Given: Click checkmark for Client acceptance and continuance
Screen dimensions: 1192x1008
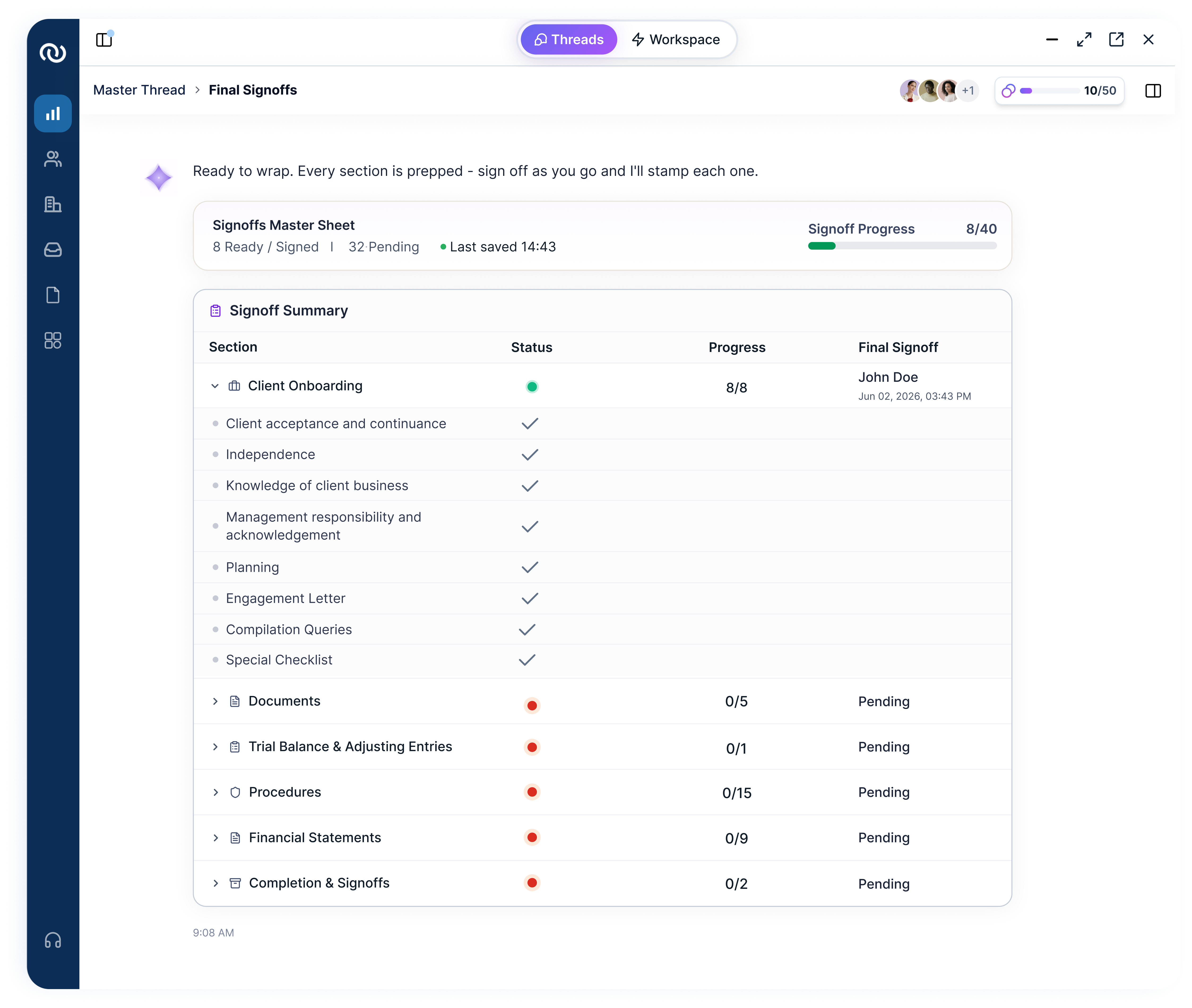Looking at the screenshot, I should coord(530,423).
